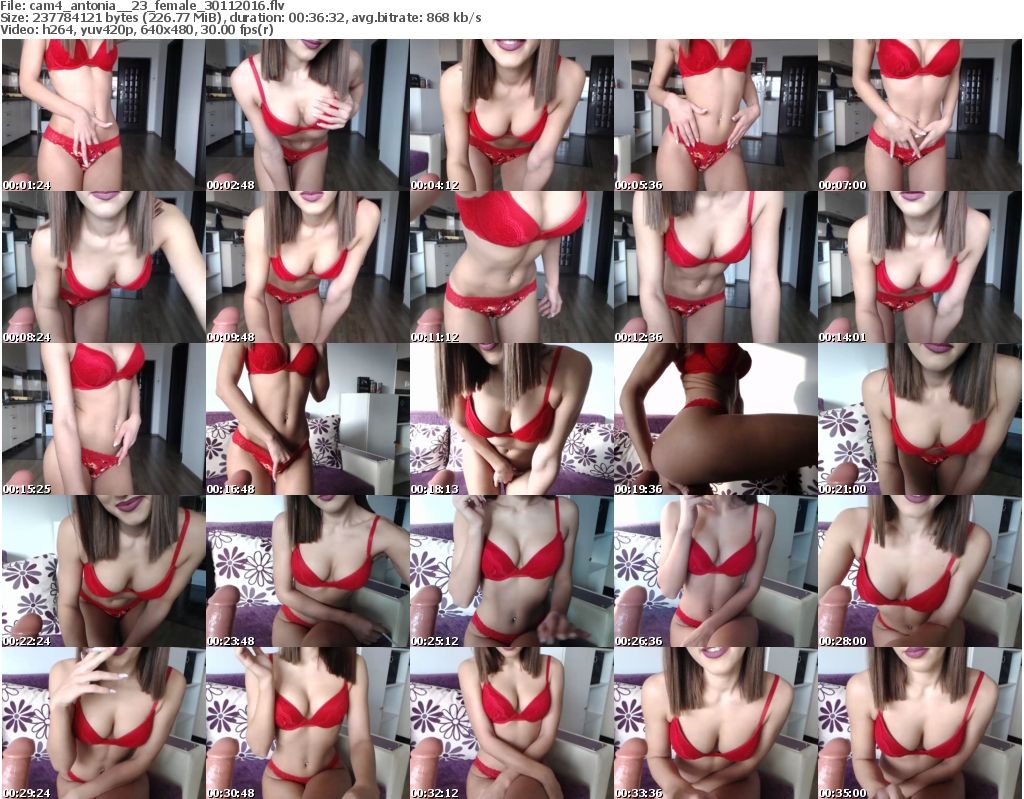This screenshot has width=1024, height=799.
Task: Click the 00:12:36 thumbnail
Action: 715,267
